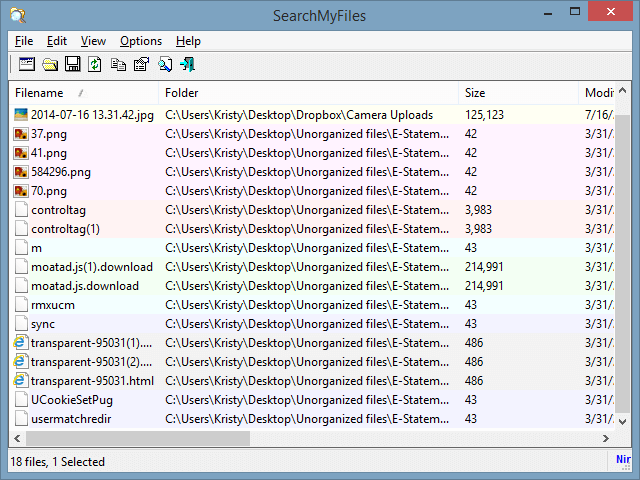Click the Nir link in status bar
The image size is (640, 480).
623,460
